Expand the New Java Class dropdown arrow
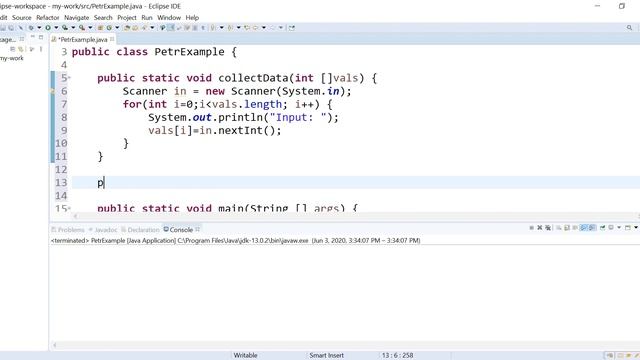The width and height of the screenshot is (640, 360). [x=117, y=28]
